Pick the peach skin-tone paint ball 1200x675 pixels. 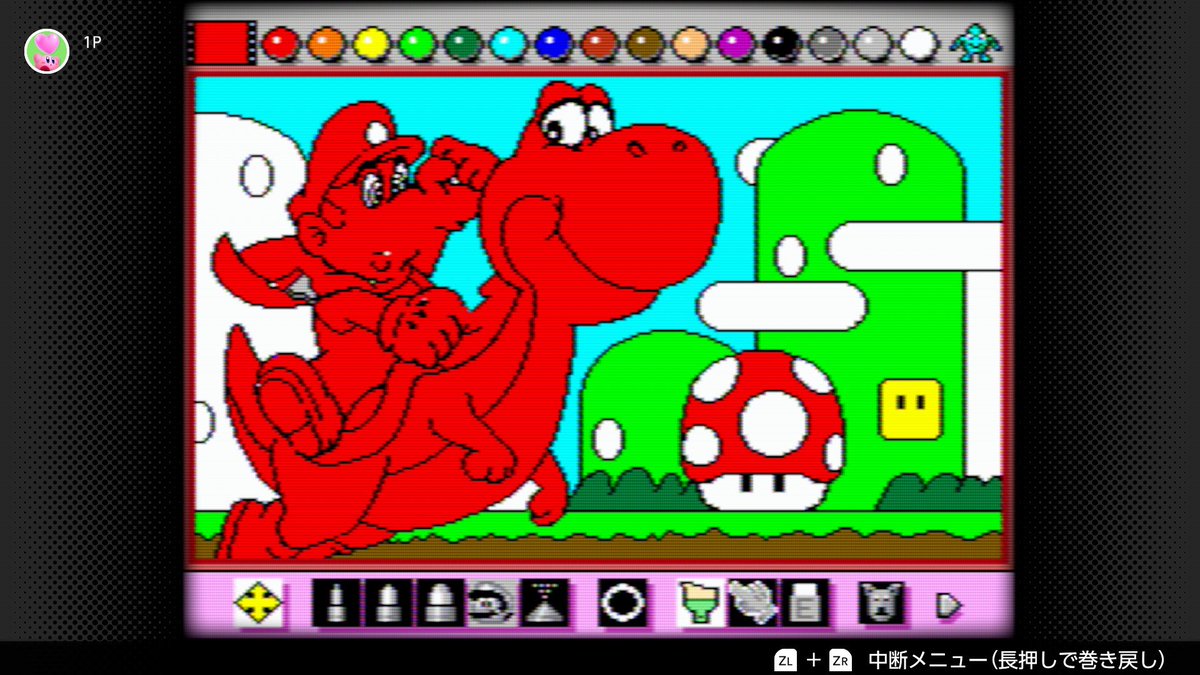tap(690, 43)
